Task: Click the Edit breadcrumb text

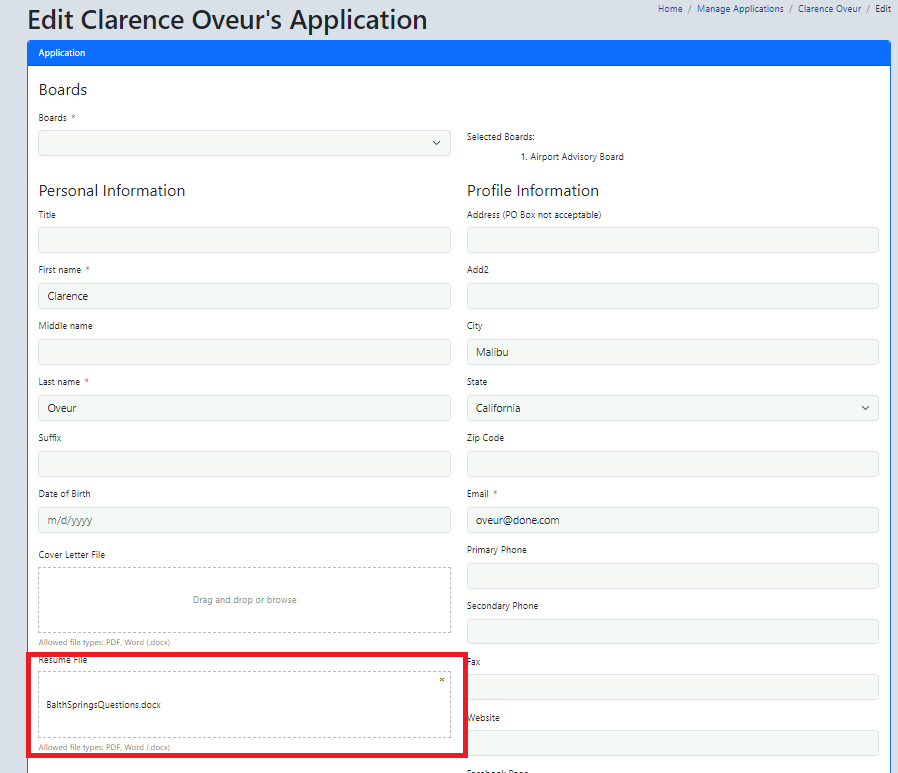Action: pyautogui.click(x=883, y=9)
